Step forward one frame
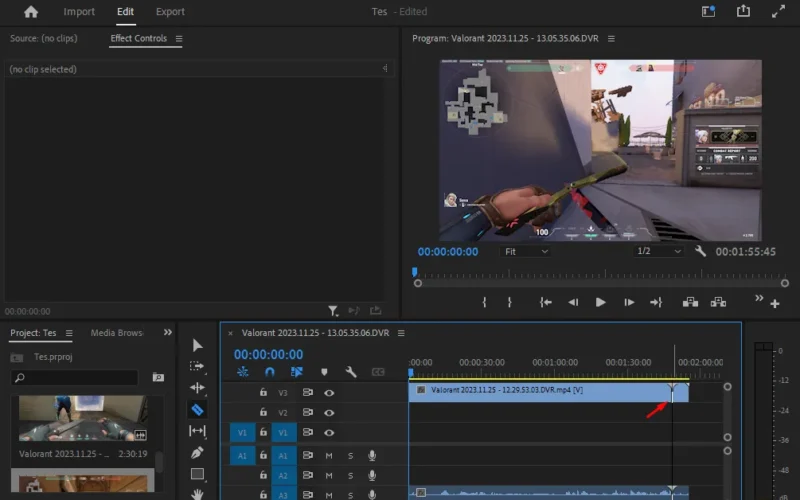Viewport: 800px width, 500px height. tap(629, 303)
